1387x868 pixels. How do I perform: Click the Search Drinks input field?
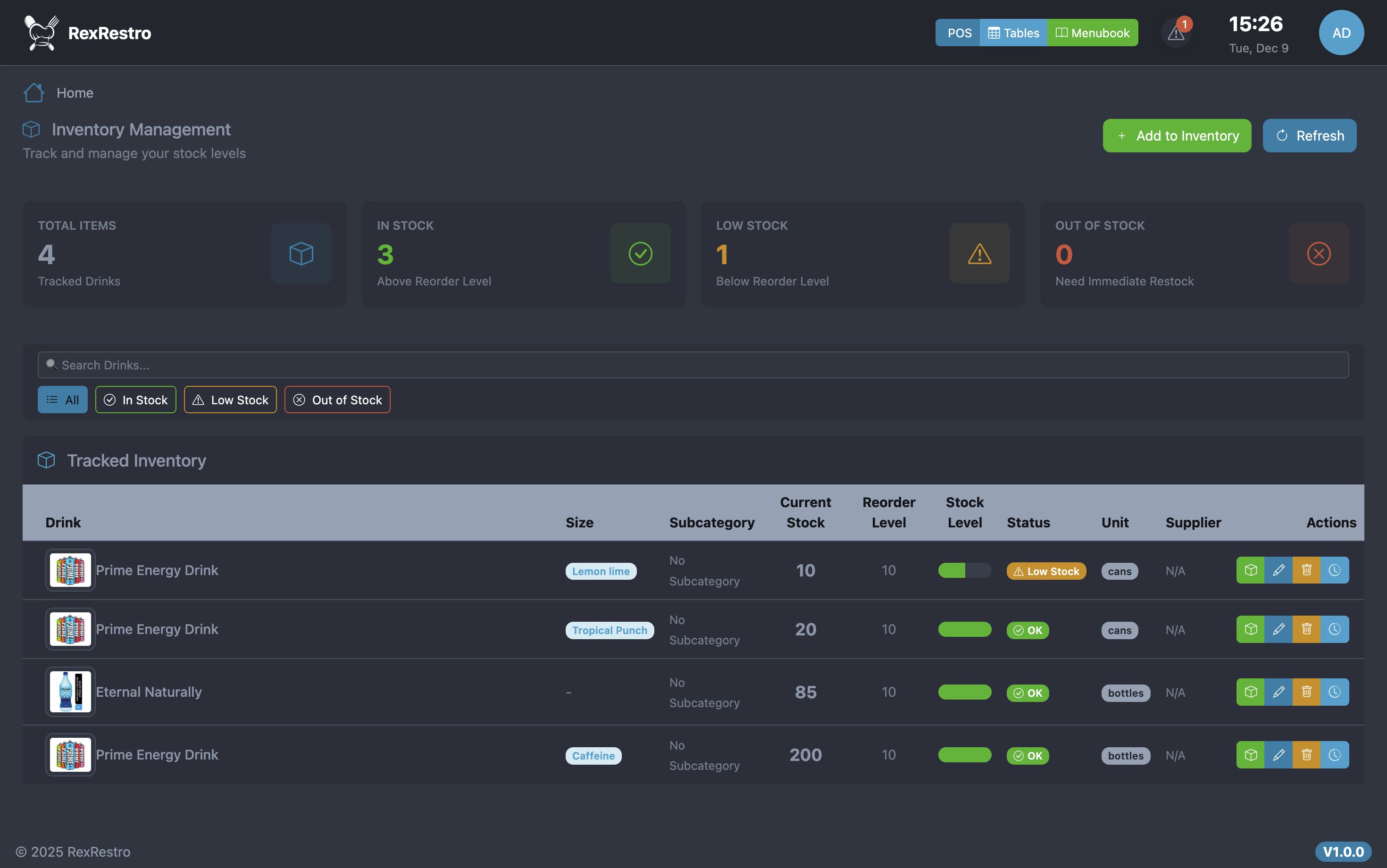[693, 365]
